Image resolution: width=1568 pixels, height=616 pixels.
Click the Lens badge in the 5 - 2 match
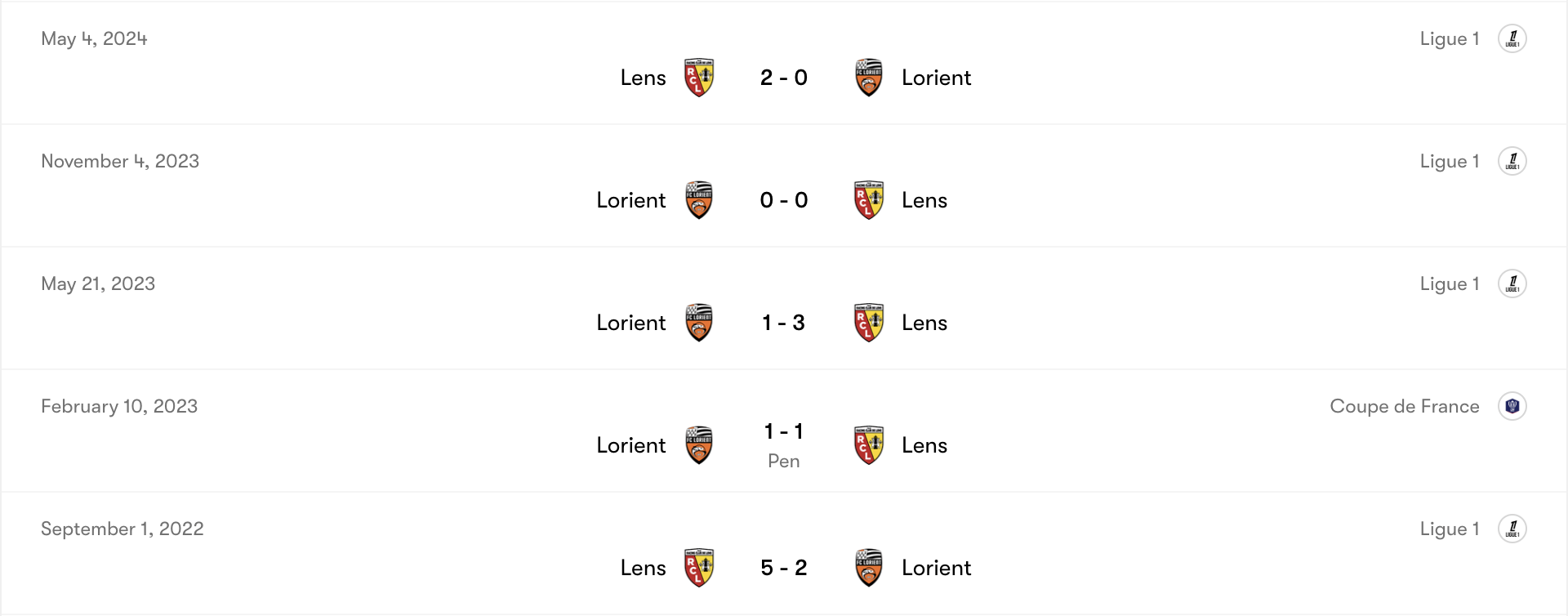pos(699,567)
